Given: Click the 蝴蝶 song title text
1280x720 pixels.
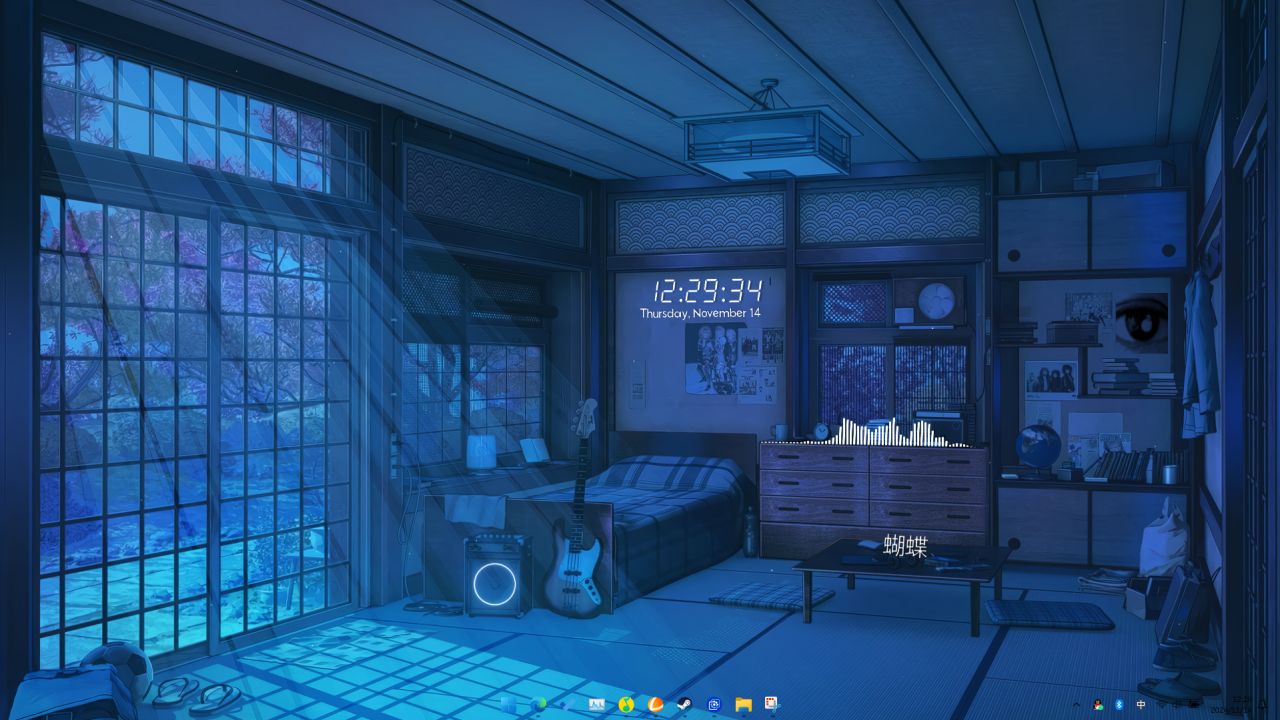Looking at the screenshot, I should coord(905,546).
